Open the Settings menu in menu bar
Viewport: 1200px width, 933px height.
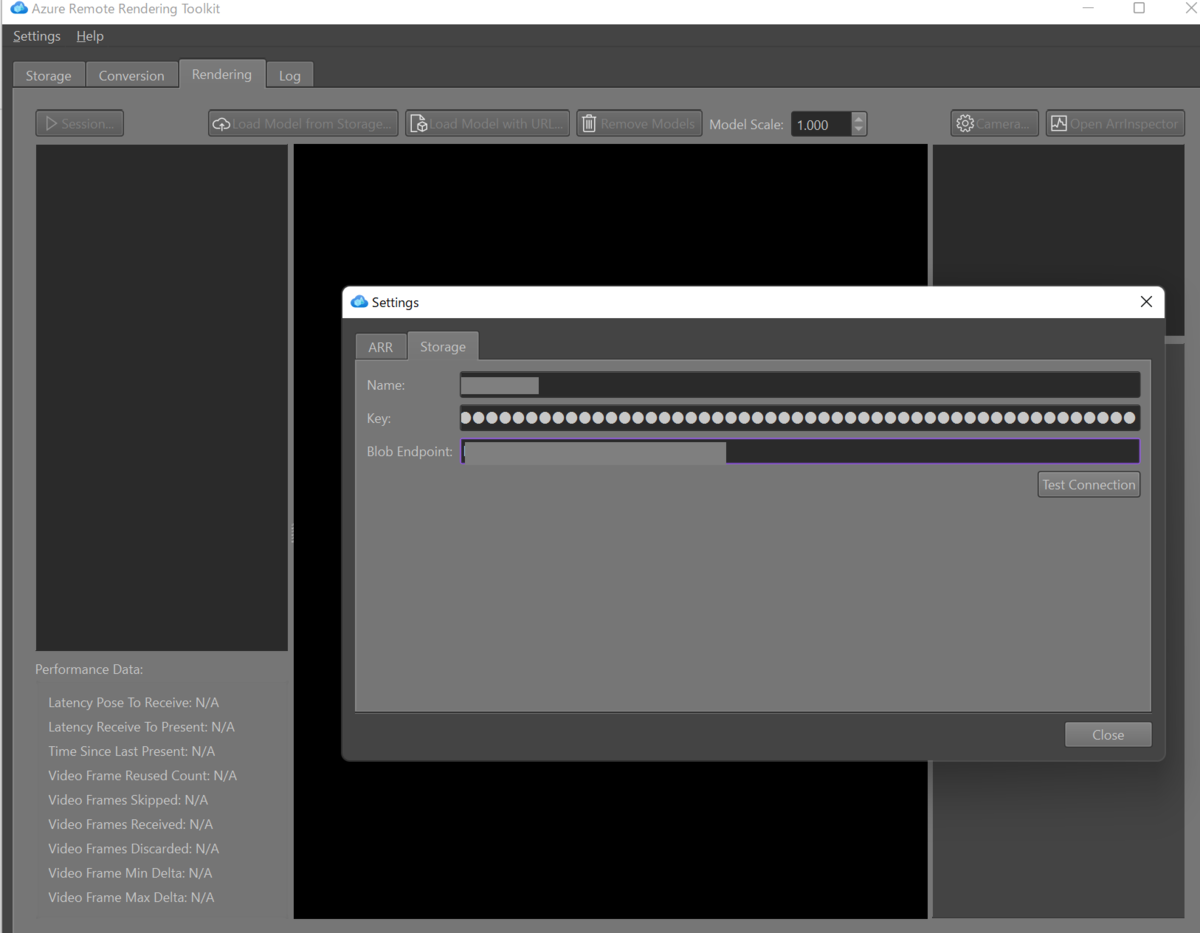(x=37, y=36)
